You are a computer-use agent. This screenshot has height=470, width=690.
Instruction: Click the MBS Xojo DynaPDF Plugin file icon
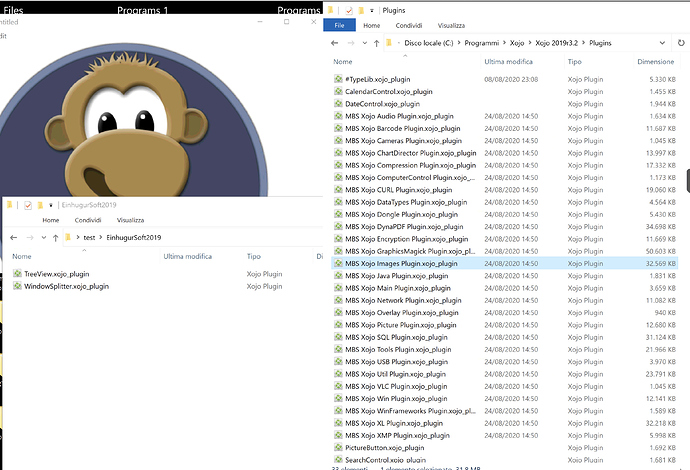click(338, 227)
